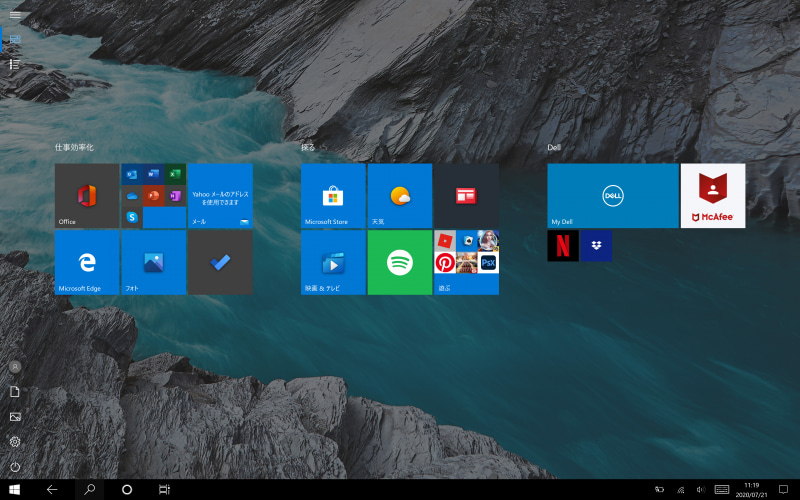Open the 映画 & テレビ tile
The width and height of the screenshot is (800, 500).
[x=333, y=262]
